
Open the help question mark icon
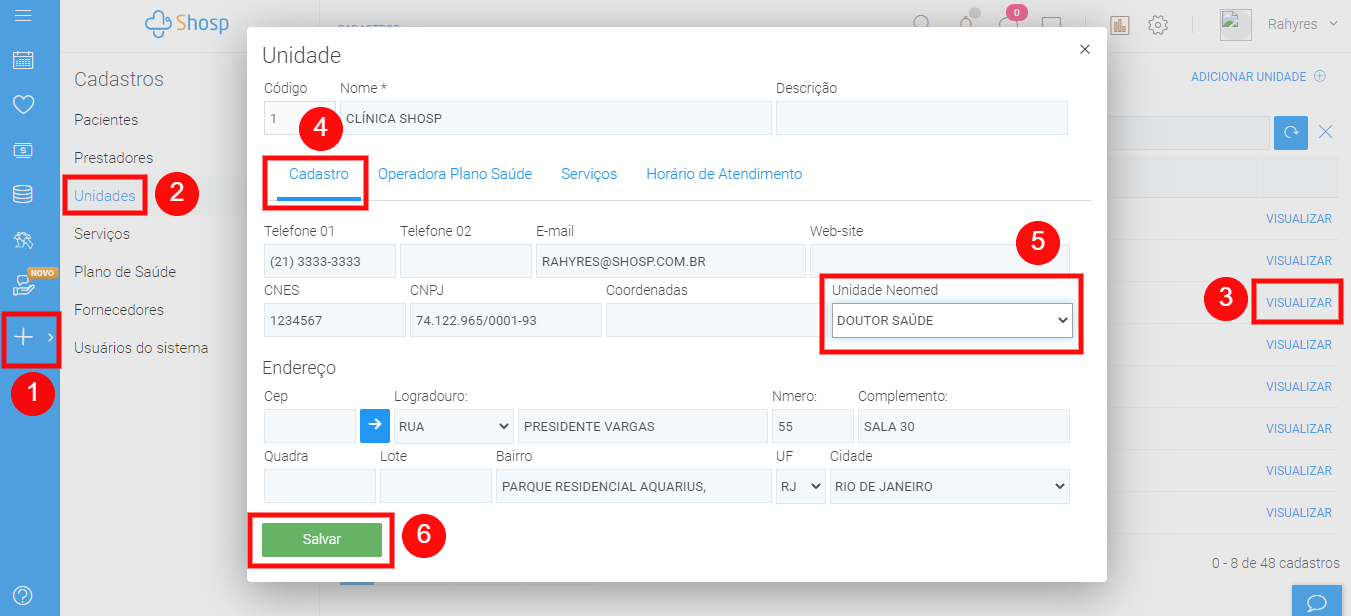23,595
